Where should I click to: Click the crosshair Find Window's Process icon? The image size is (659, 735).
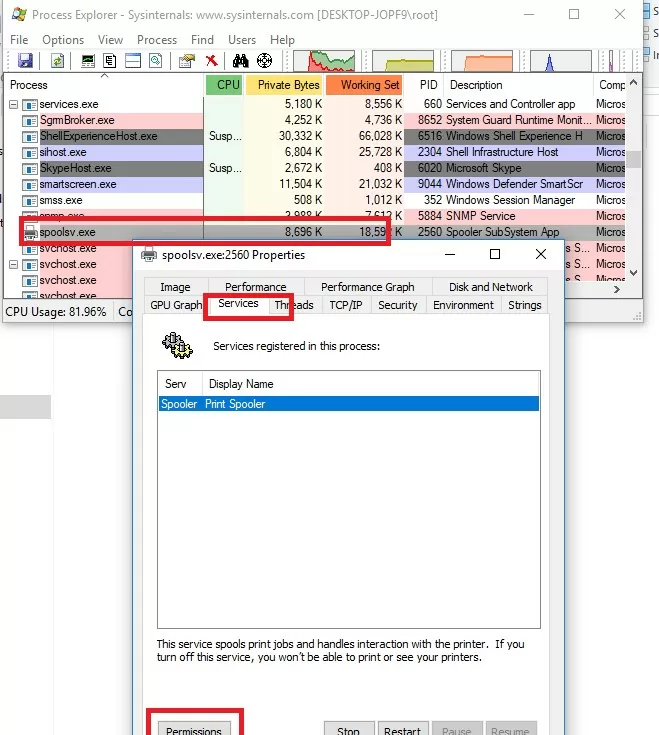pyautogui.click(x=264, y=61)
